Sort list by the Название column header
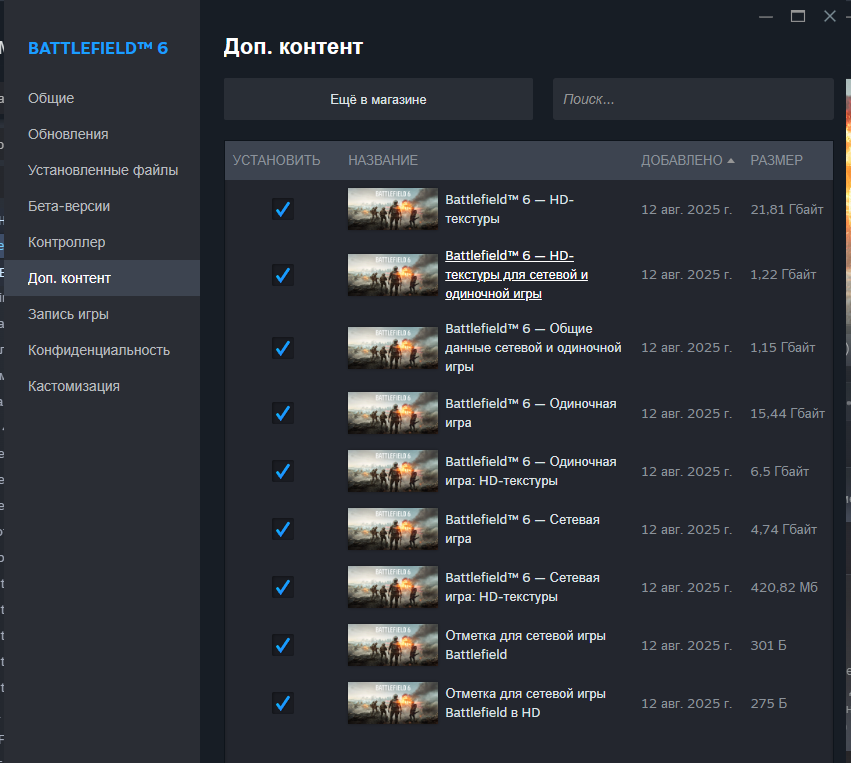Screen dimensions: 851x763 (x=383, y=161)
